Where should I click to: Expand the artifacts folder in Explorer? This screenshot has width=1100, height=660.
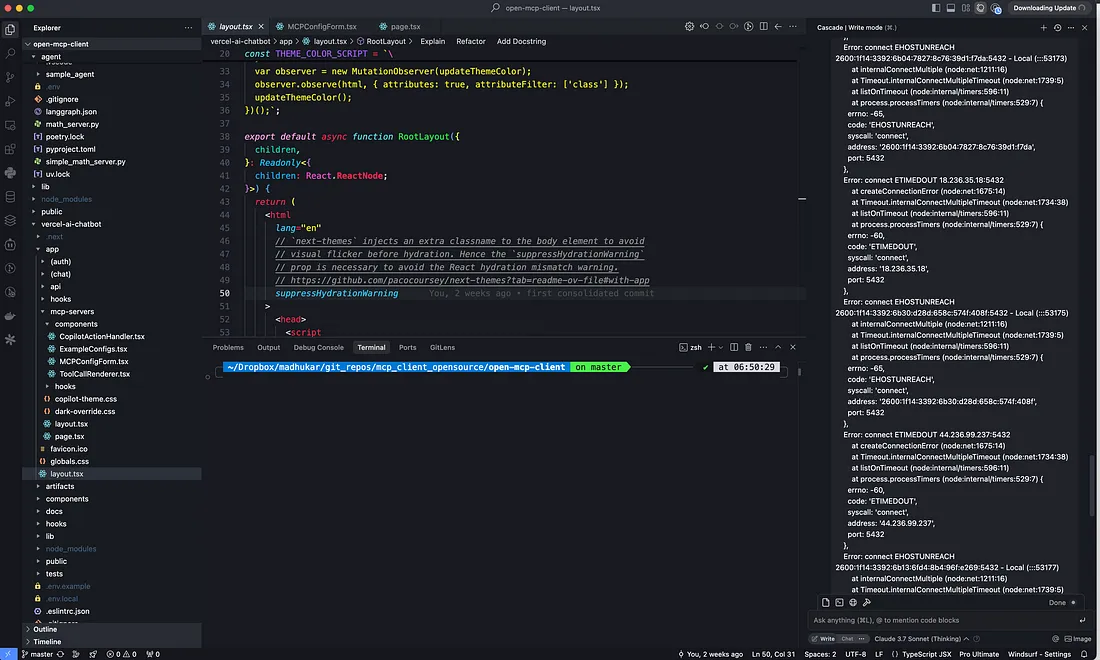59,486
